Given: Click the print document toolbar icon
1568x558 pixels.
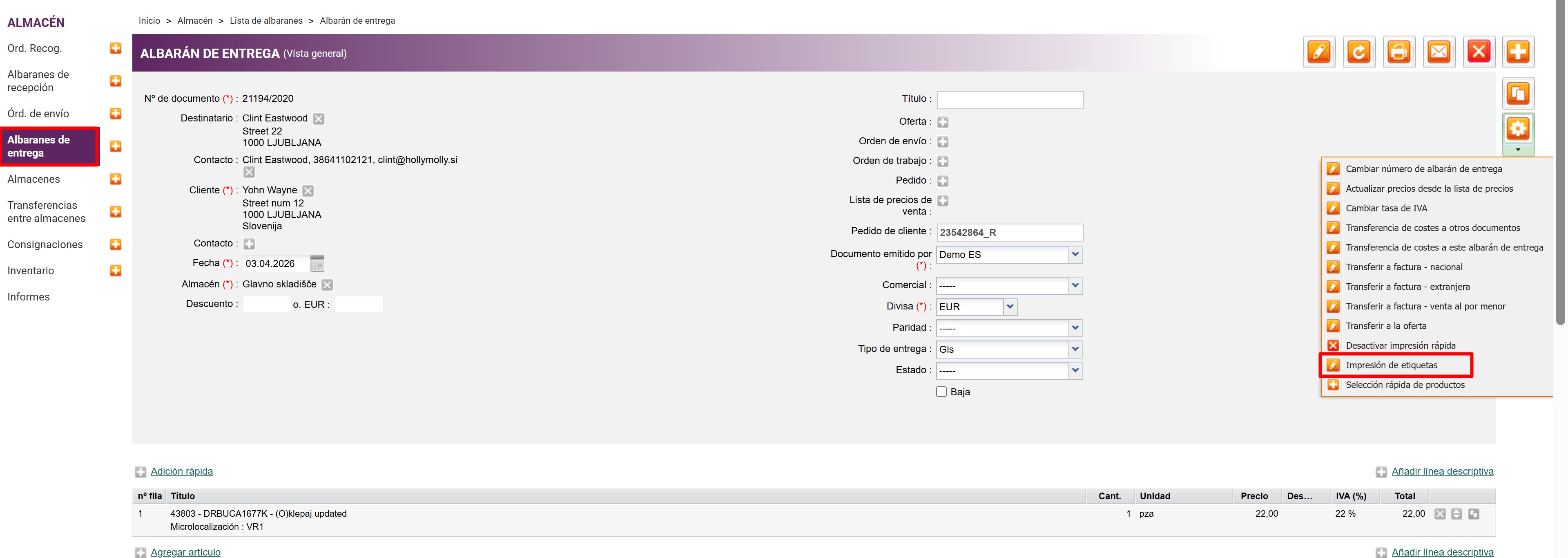Looking at the screenshot, I should tap(1399, 52).
